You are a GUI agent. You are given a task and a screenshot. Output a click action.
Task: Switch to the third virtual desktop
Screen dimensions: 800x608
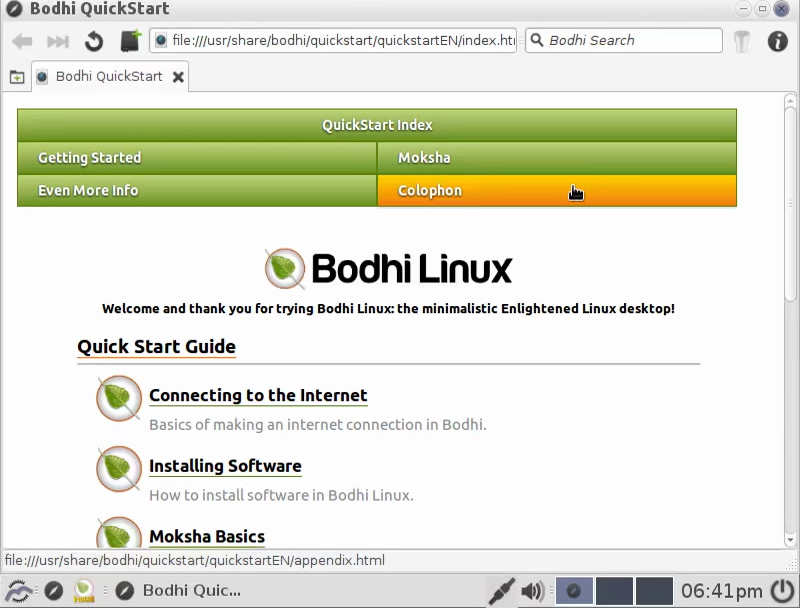pos(654,591)
